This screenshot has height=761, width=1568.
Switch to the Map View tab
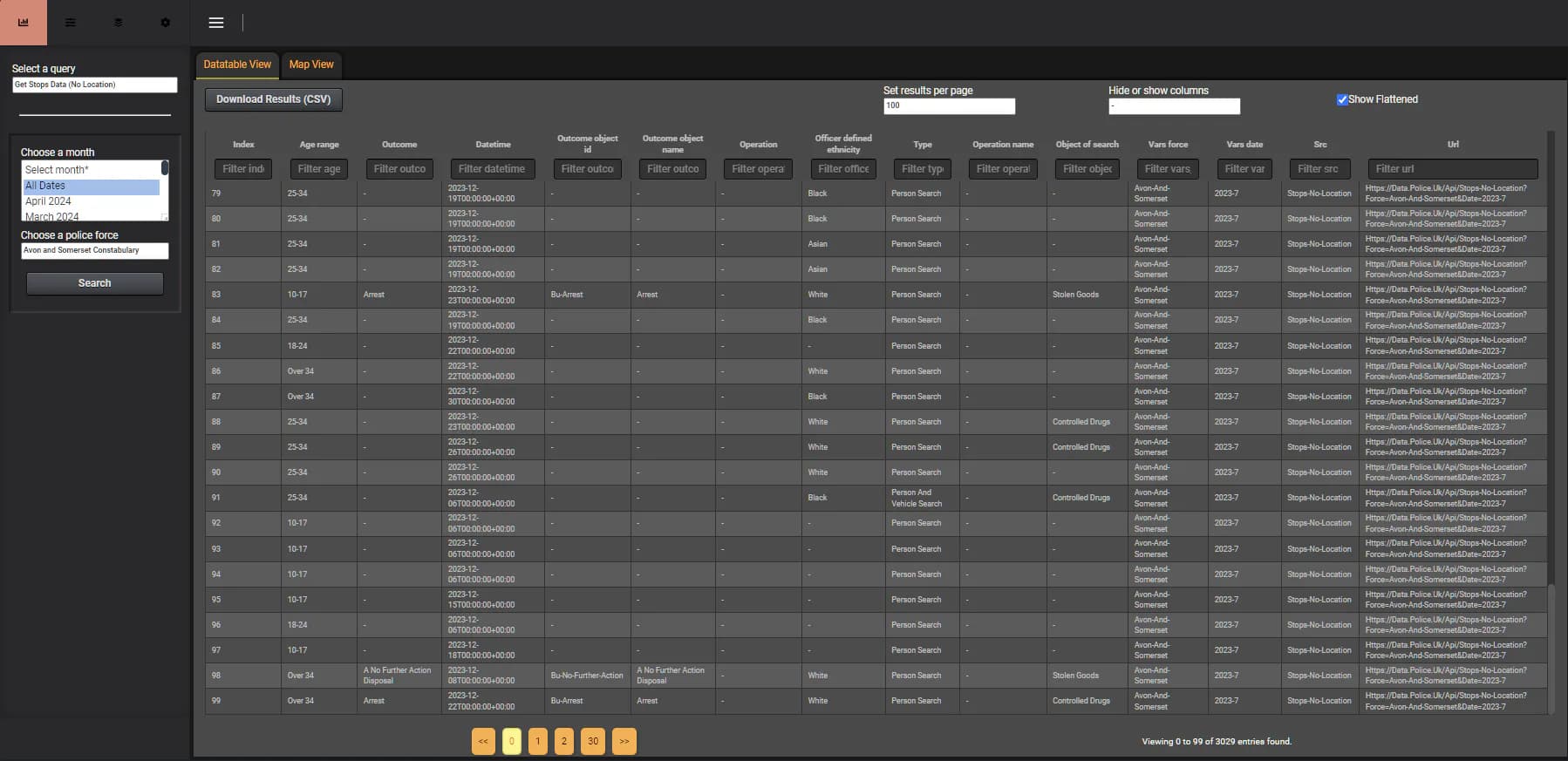click(x=311, y=65)
